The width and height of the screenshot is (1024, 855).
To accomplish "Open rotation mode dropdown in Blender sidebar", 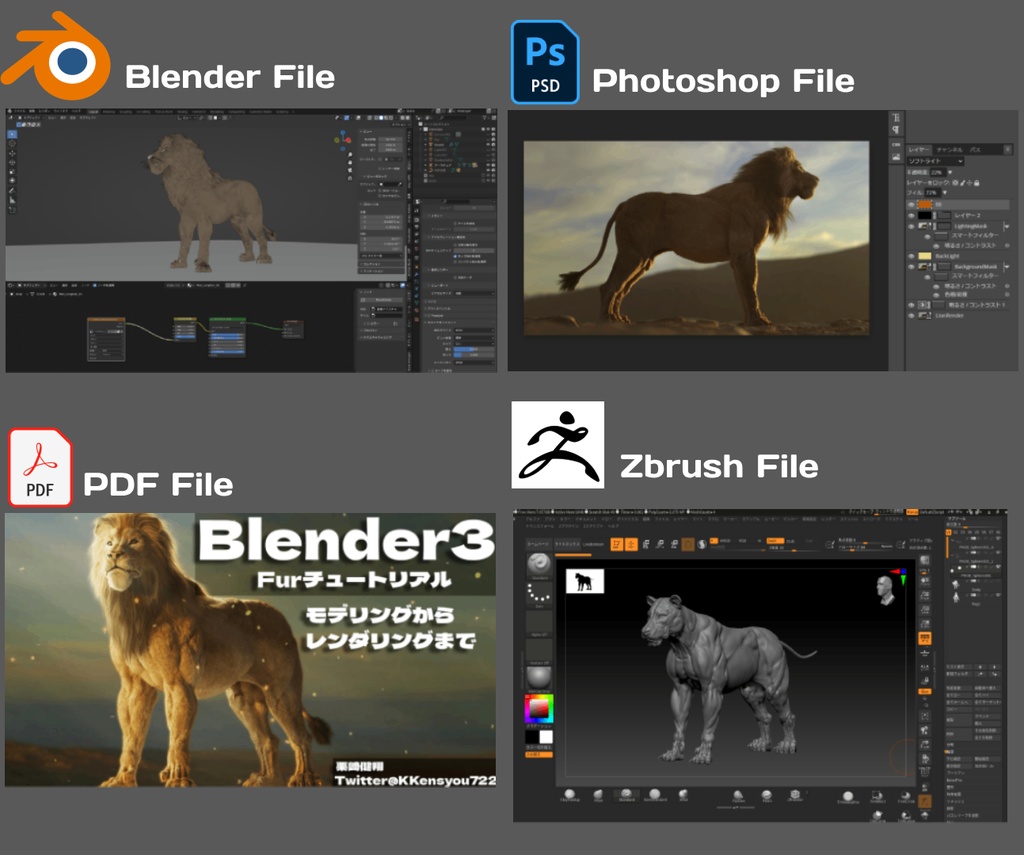I will (x=381, y=256).
